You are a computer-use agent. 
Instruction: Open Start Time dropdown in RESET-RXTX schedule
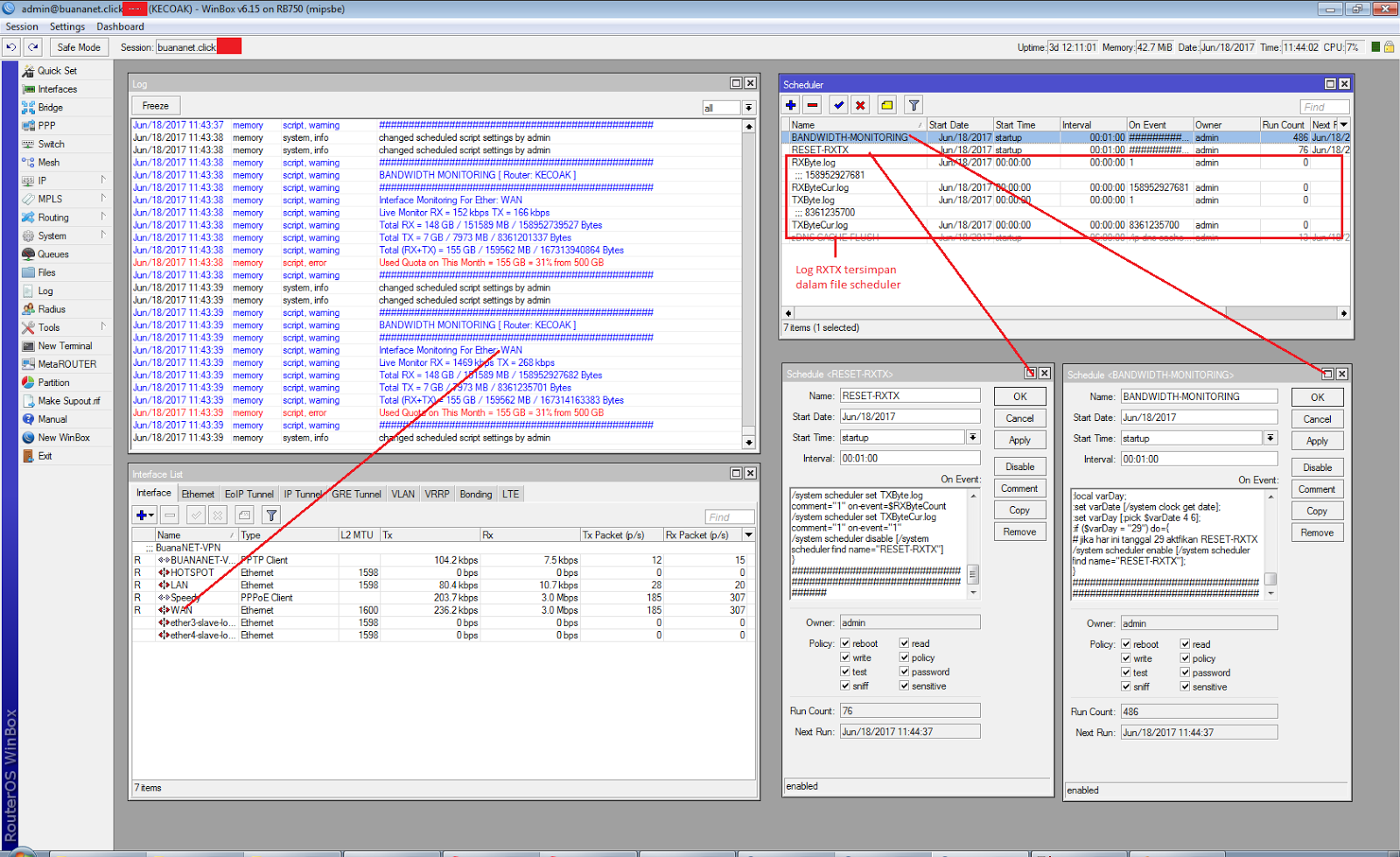point(972,436)
